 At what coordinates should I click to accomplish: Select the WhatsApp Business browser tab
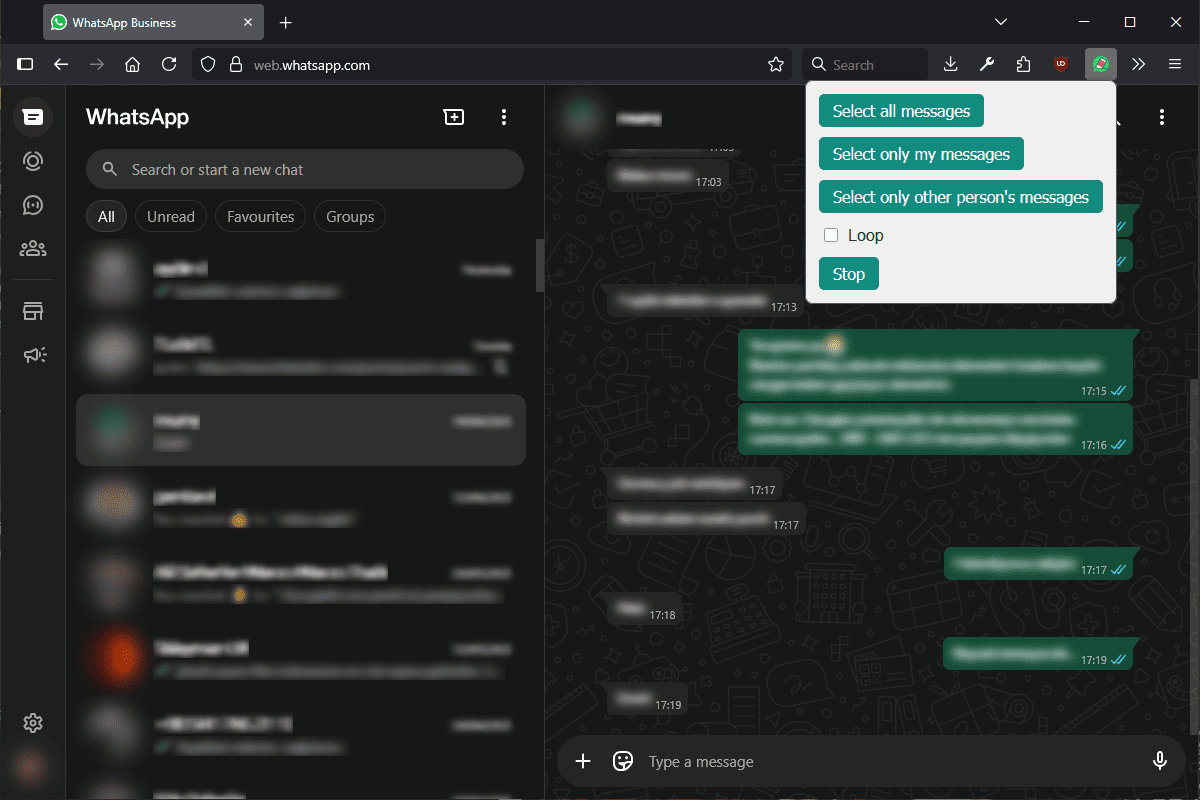point(154,22)
